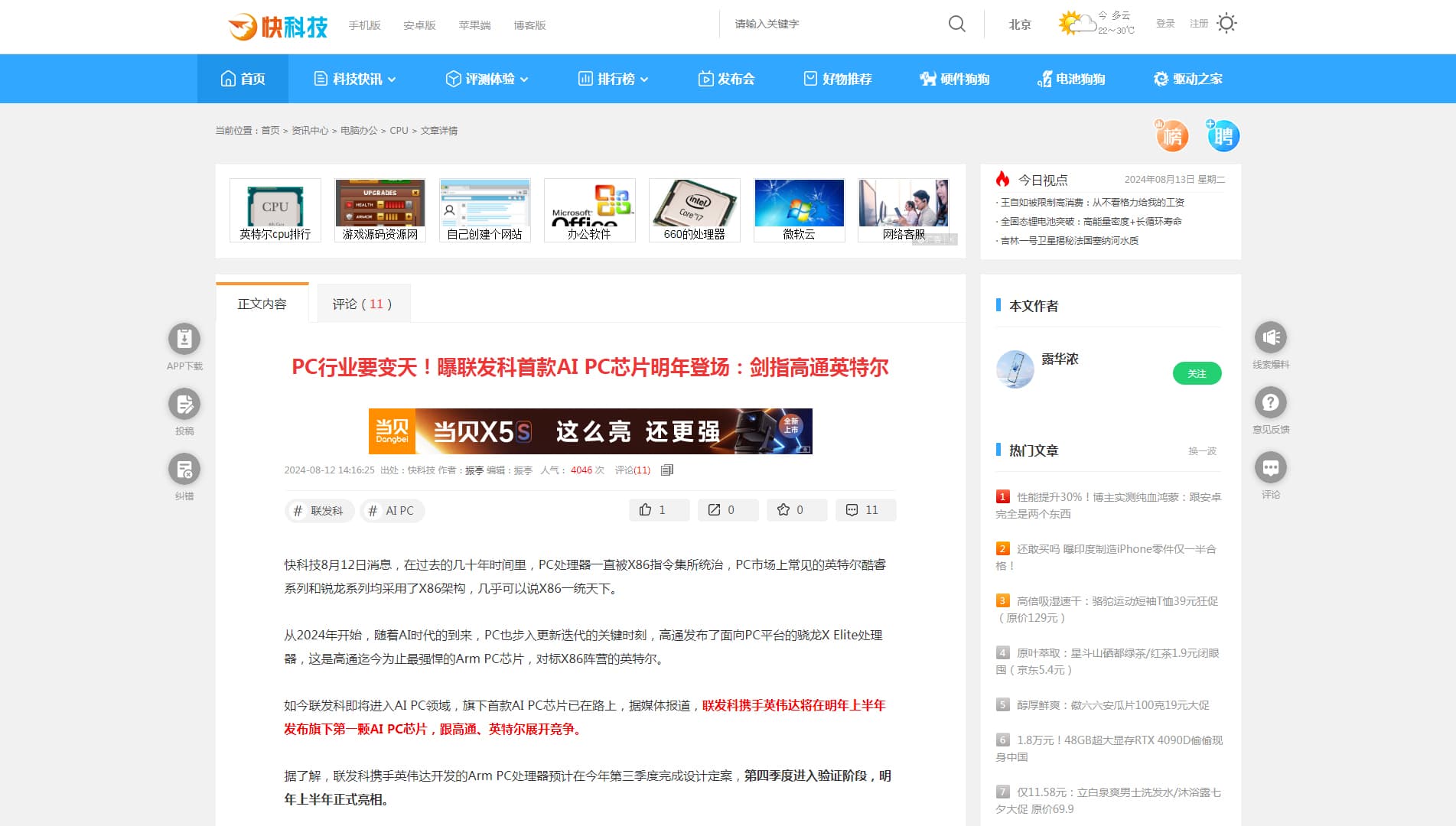This screenshot has height=826, width=1456.
Task: Open the 英特尔cpu排行 thumbnail
Action: tap(275, 210)
